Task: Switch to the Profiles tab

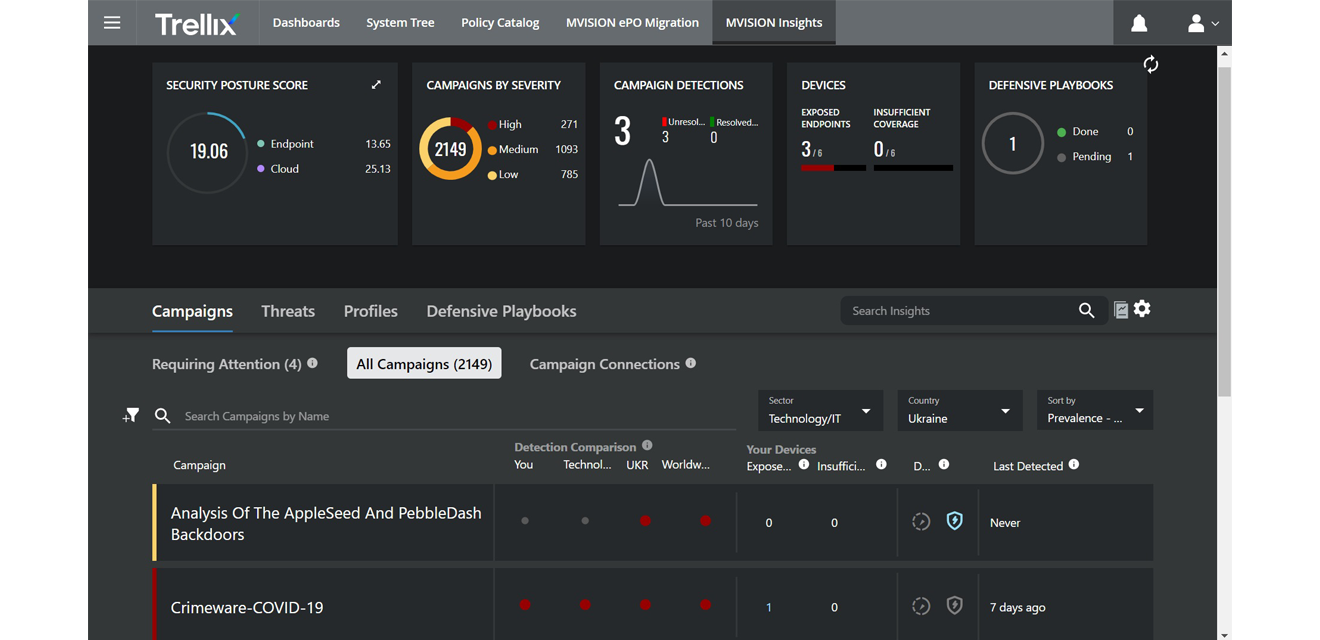Action: coord(371,311)
